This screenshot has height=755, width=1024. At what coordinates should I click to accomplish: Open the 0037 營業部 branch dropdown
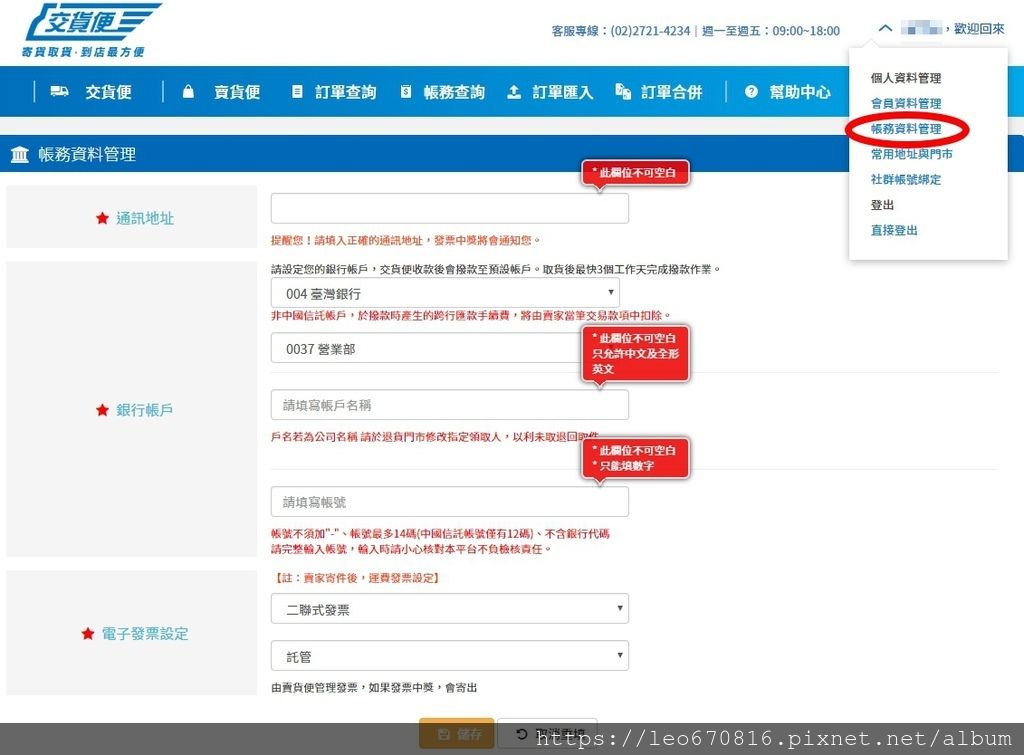[426, 348]
